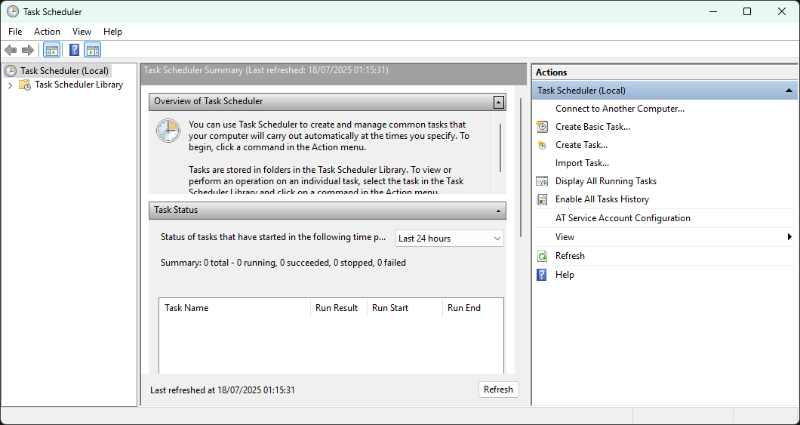Viewport: 800px width, 425px height.
Task: Click the Refresh button at bottom
Action: tap(498, 389)
